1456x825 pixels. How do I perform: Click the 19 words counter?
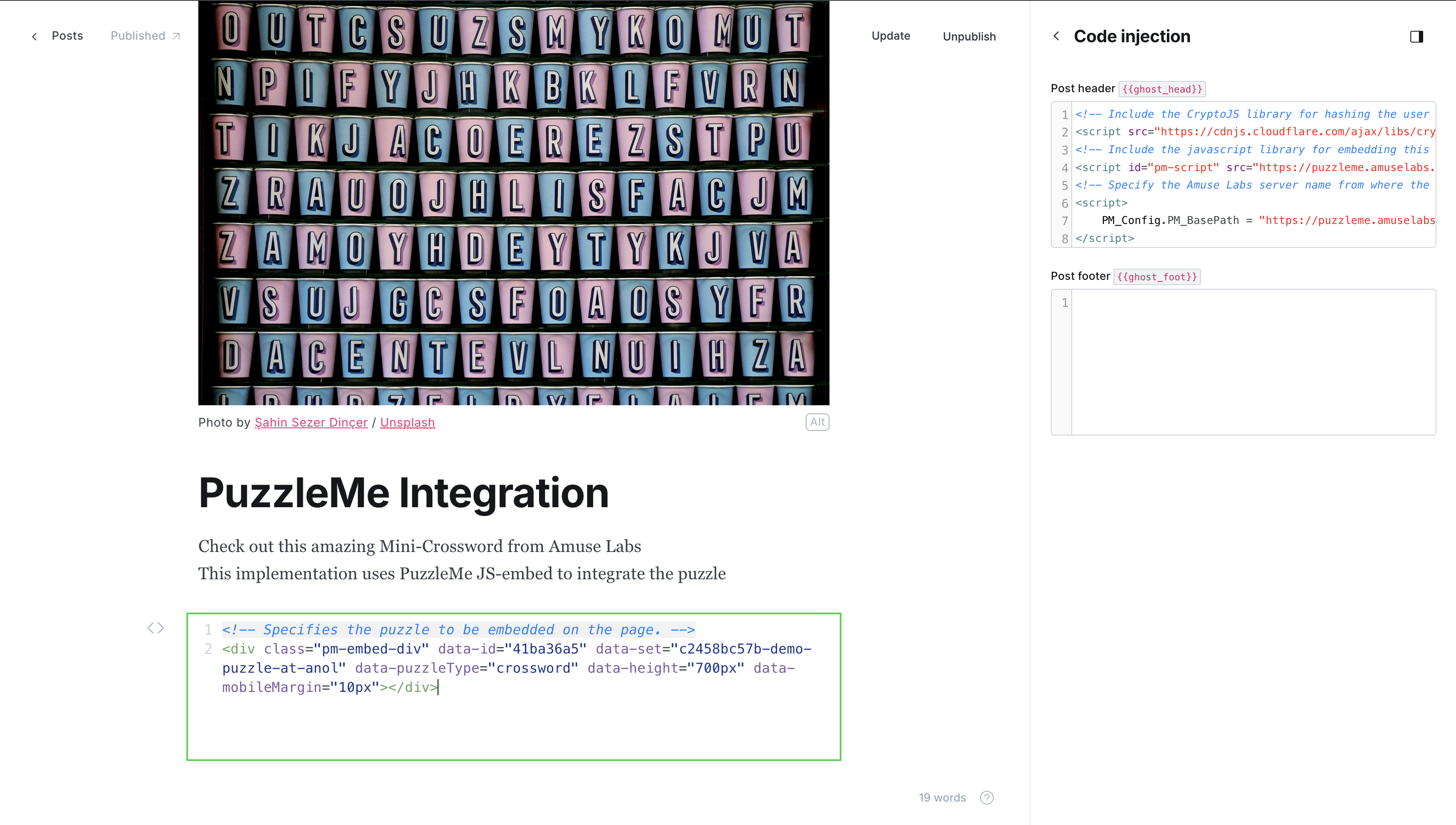942,797
